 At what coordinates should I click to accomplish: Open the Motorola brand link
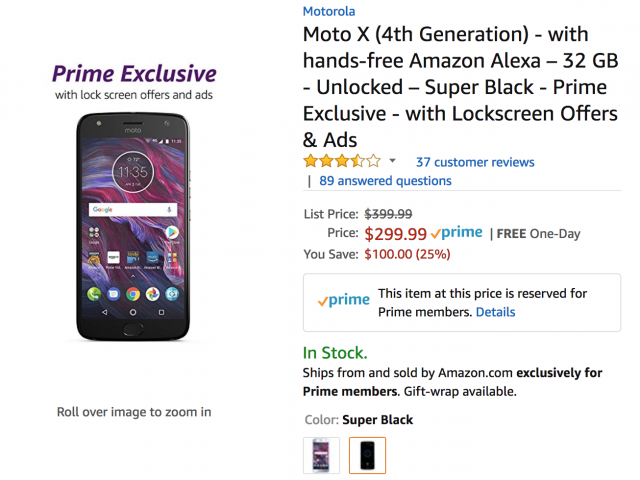click(329, 12)
